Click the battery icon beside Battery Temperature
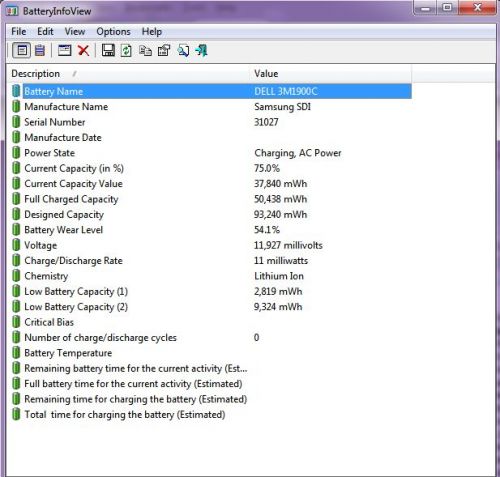 pyautogui.click(x=16, y=353)
